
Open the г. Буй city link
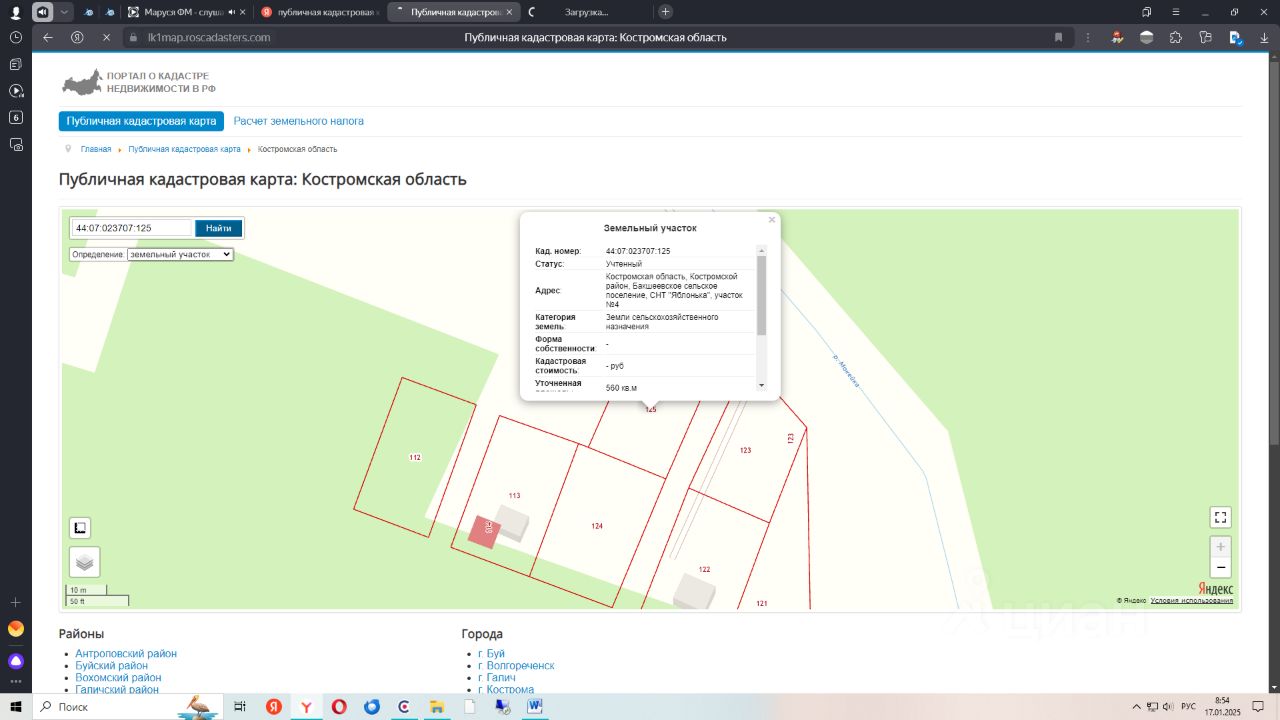(x=491, y=654)
